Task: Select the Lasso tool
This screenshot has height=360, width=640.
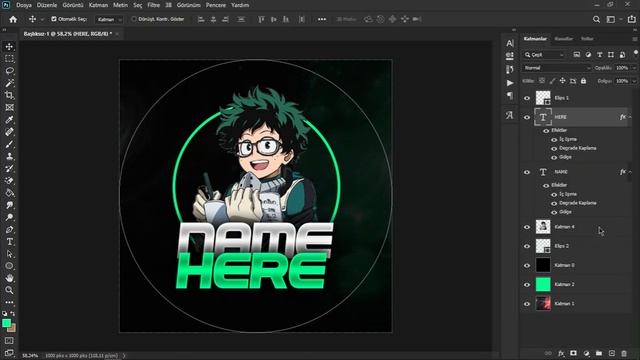Action: [9, 71]
